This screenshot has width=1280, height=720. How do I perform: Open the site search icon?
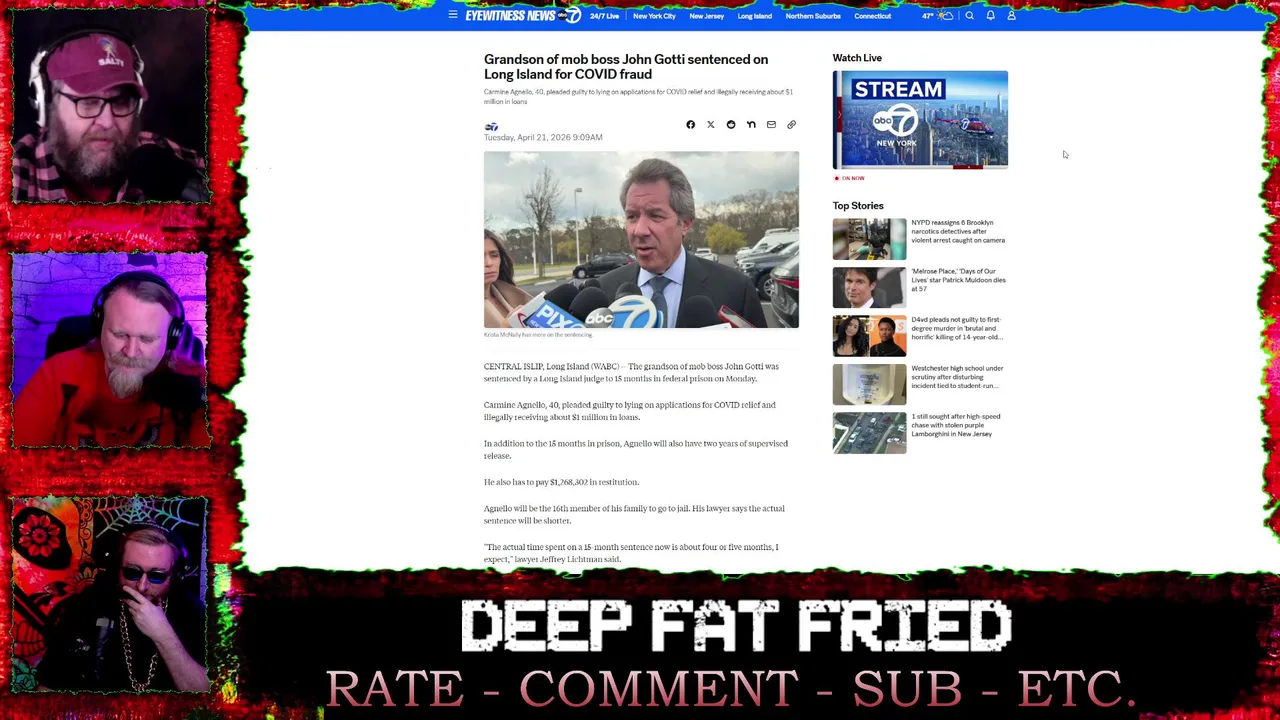pos(969,16)
